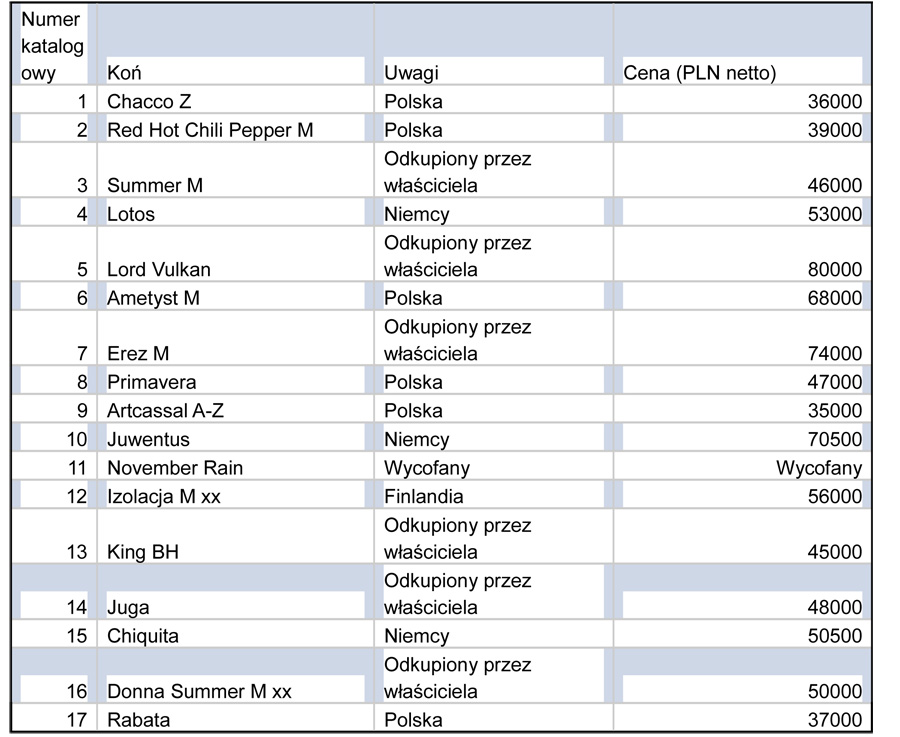Screen dimensions: 900x737
Task: Click the 'Primavera' horse cell
Action: coord(152,382)
